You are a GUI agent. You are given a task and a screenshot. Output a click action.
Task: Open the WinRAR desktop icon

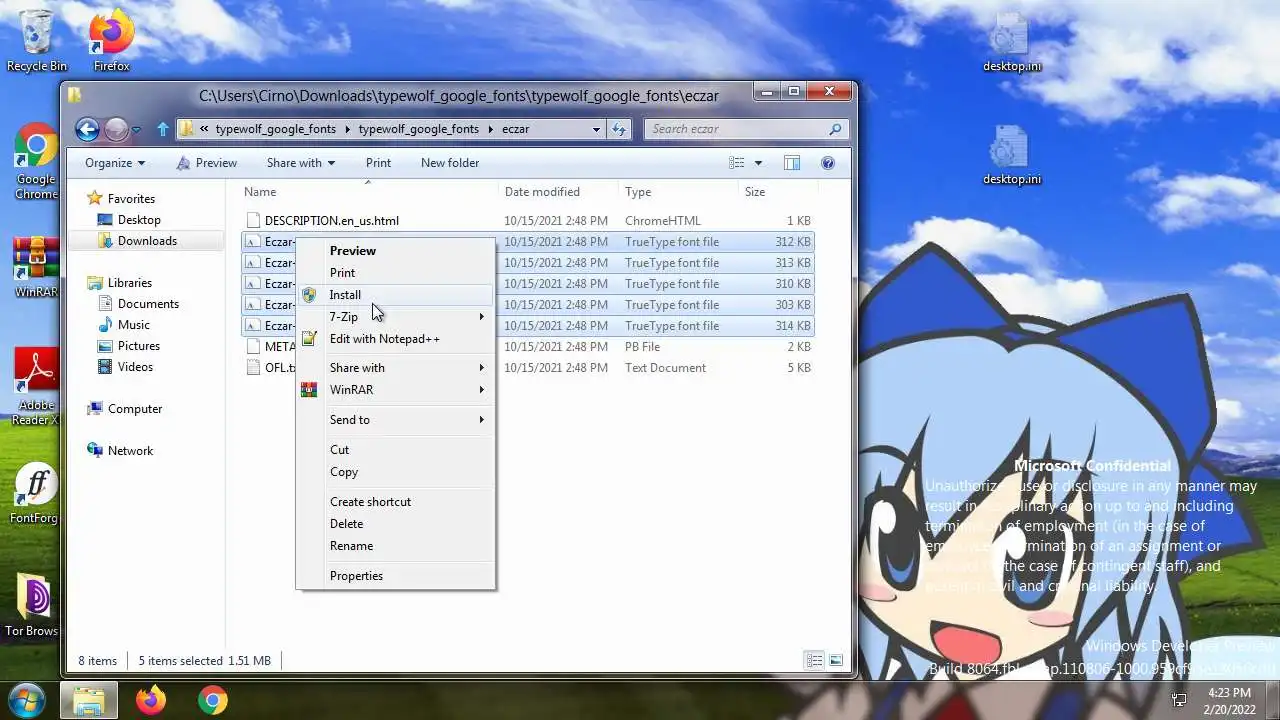tap(35, 267)
